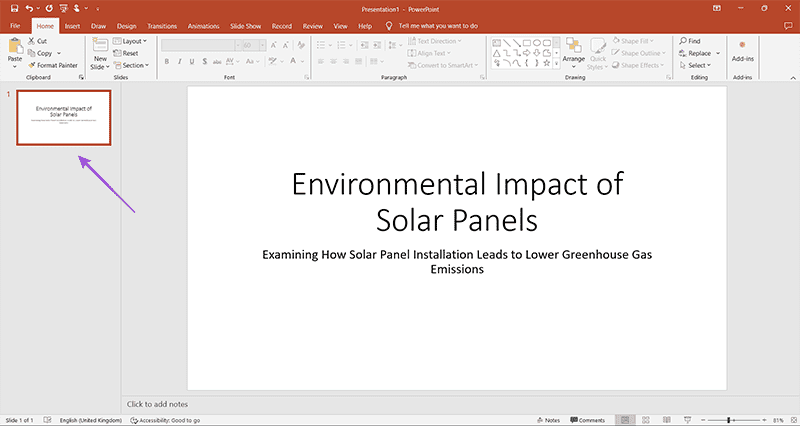The width and height of the screenshot is (800, 426).
Task: Switch to Normal view in status bar
Action: pyautogui.click(x=624, y=420)
